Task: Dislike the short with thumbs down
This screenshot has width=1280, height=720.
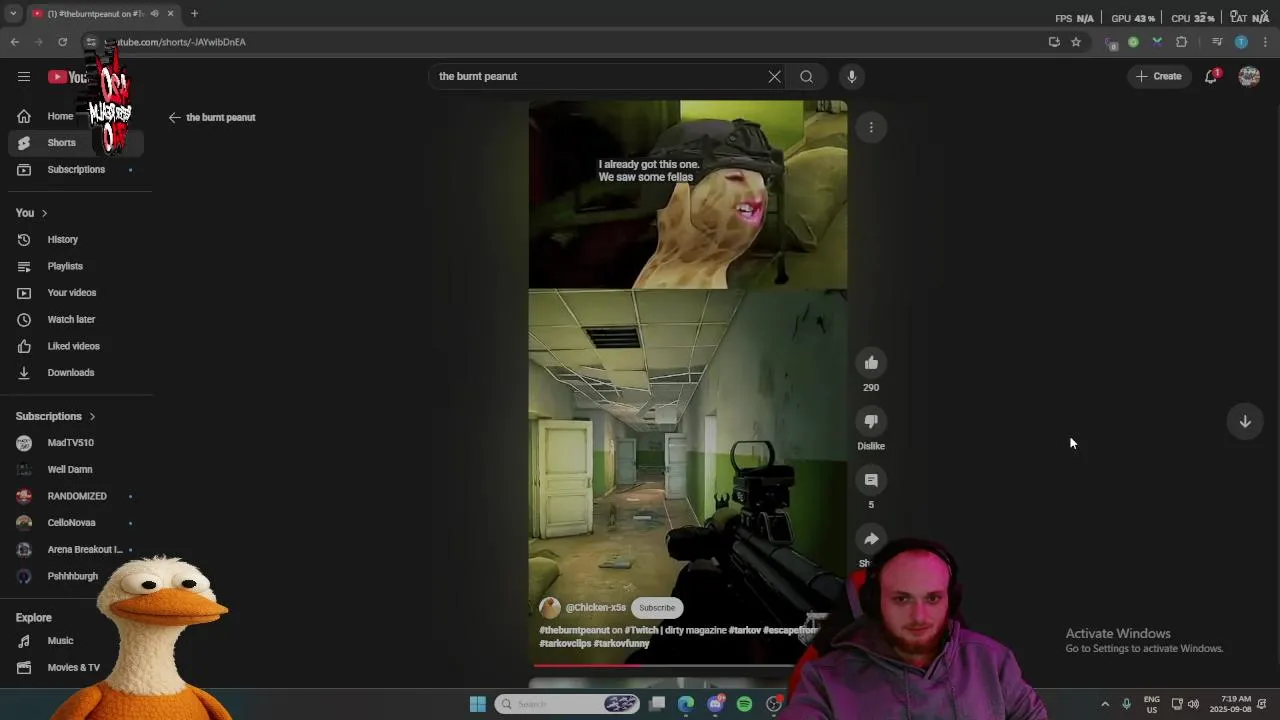Action: pyautogui.click(x=871, y=421)
